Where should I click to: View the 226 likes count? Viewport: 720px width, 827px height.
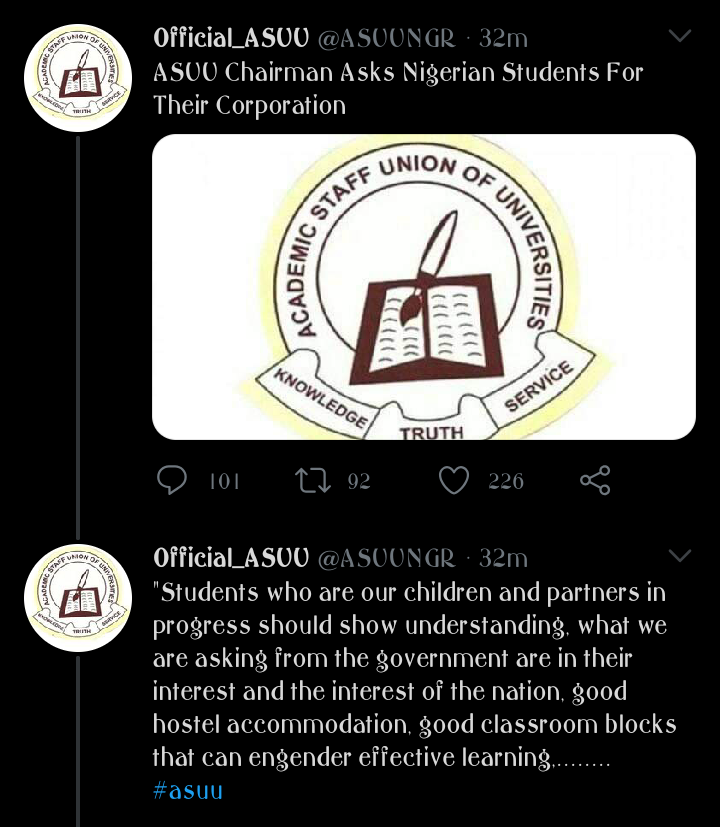coord(506,481)
